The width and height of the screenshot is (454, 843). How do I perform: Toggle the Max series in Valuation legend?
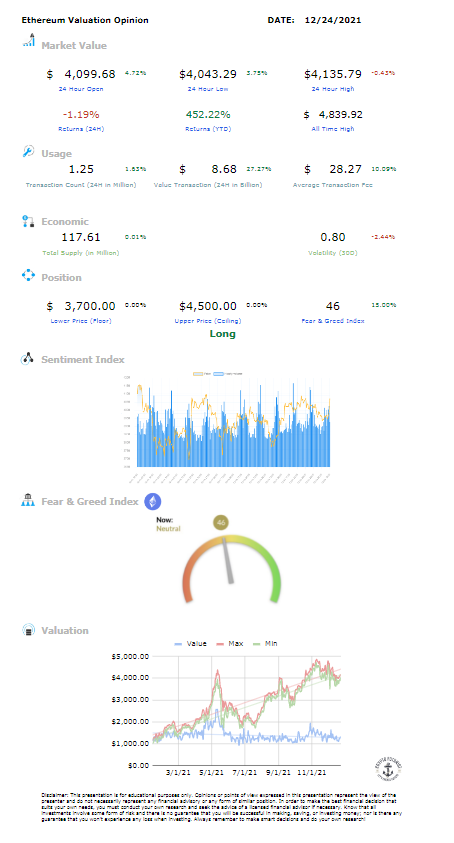pos(230,644)
